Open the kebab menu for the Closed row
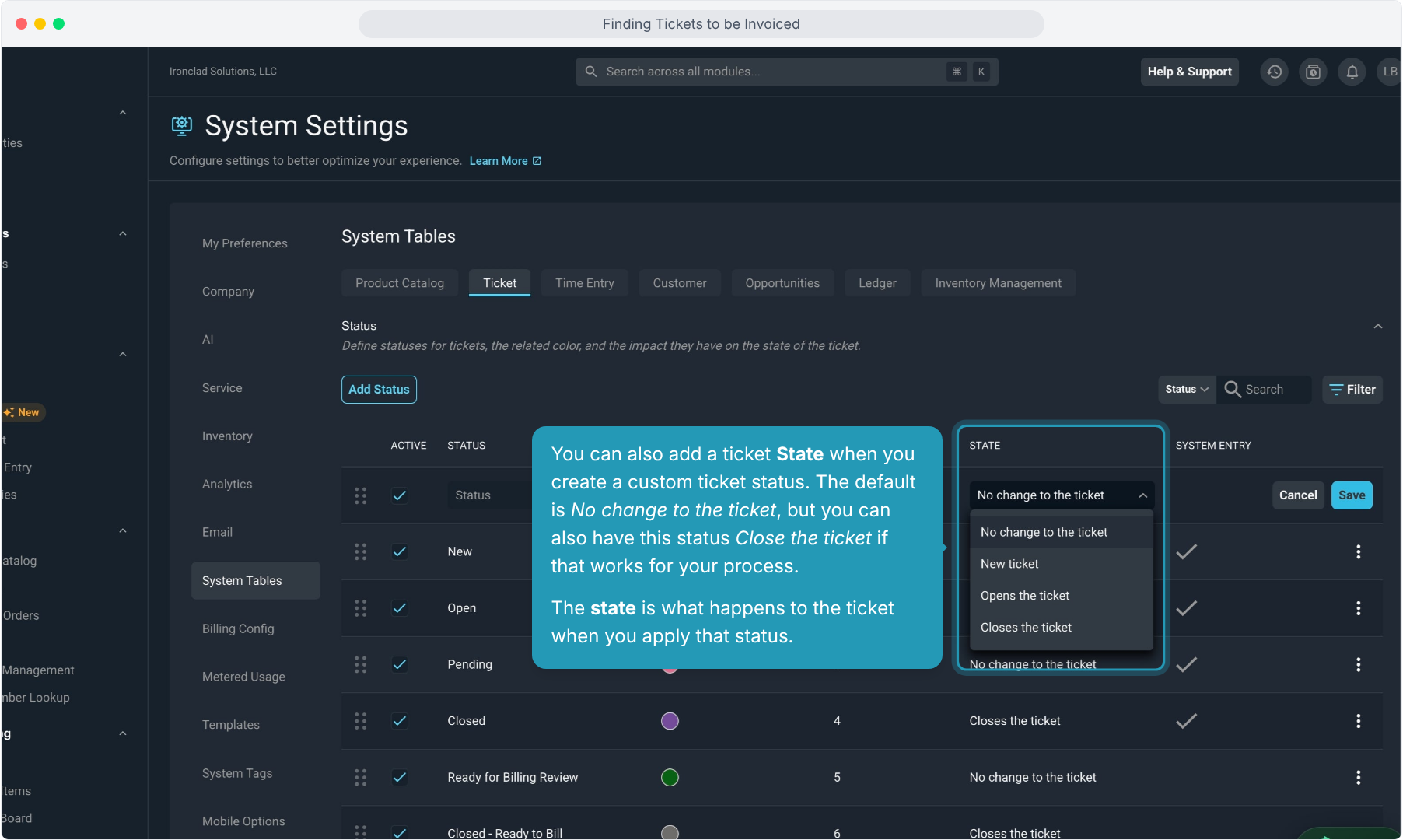This screenshot has height=840, width=1403. [x=1358, y=721]
